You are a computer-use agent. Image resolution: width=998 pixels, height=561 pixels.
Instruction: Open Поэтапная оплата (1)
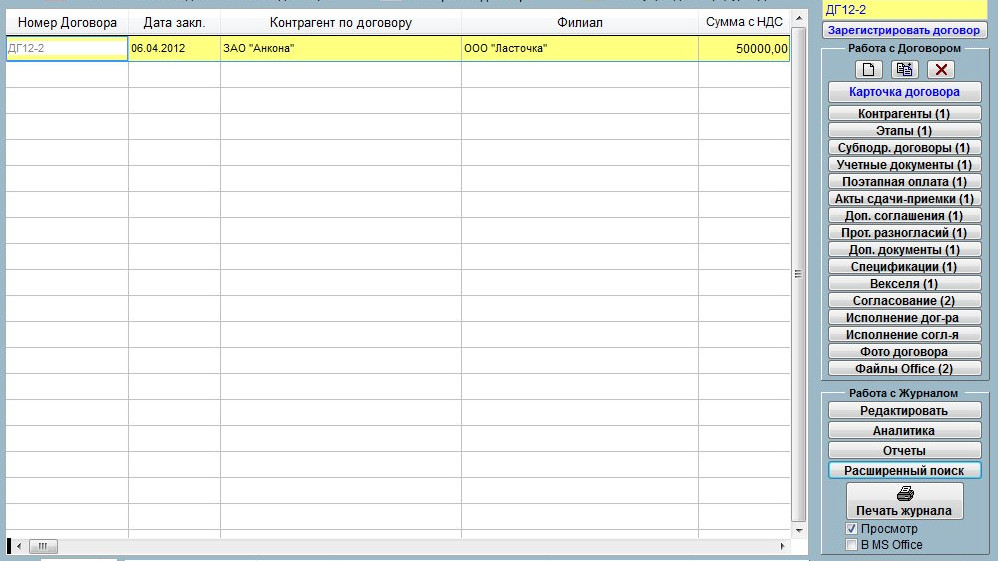click(x=904, y=181)
